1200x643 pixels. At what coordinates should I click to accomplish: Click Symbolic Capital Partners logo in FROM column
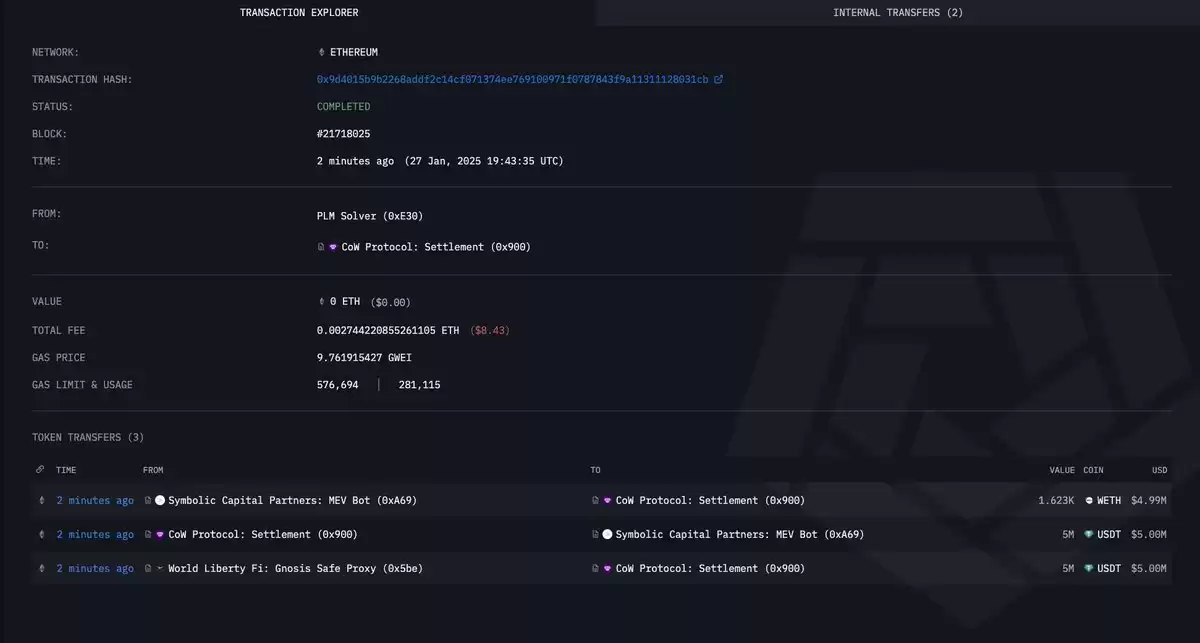[x=160, y=501]
